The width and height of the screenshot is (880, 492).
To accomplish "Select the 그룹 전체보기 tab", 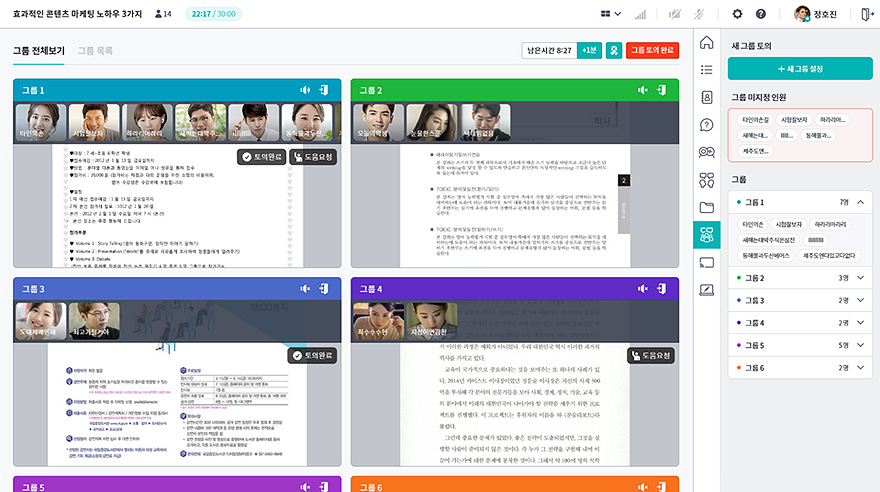I will click(x=39, y=50).
